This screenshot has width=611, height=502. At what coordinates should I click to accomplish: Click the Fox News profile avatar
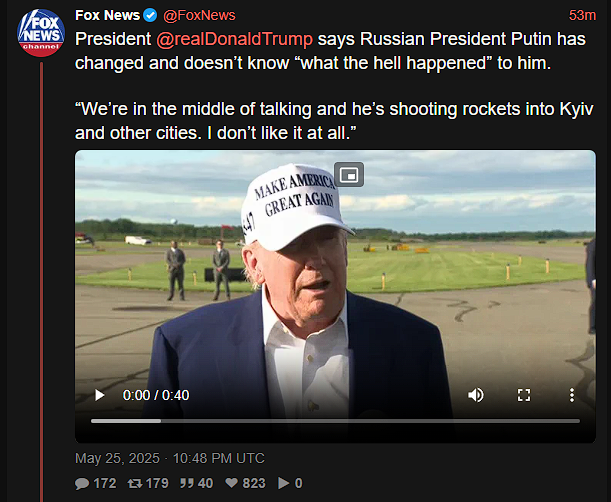pos(41,32)
